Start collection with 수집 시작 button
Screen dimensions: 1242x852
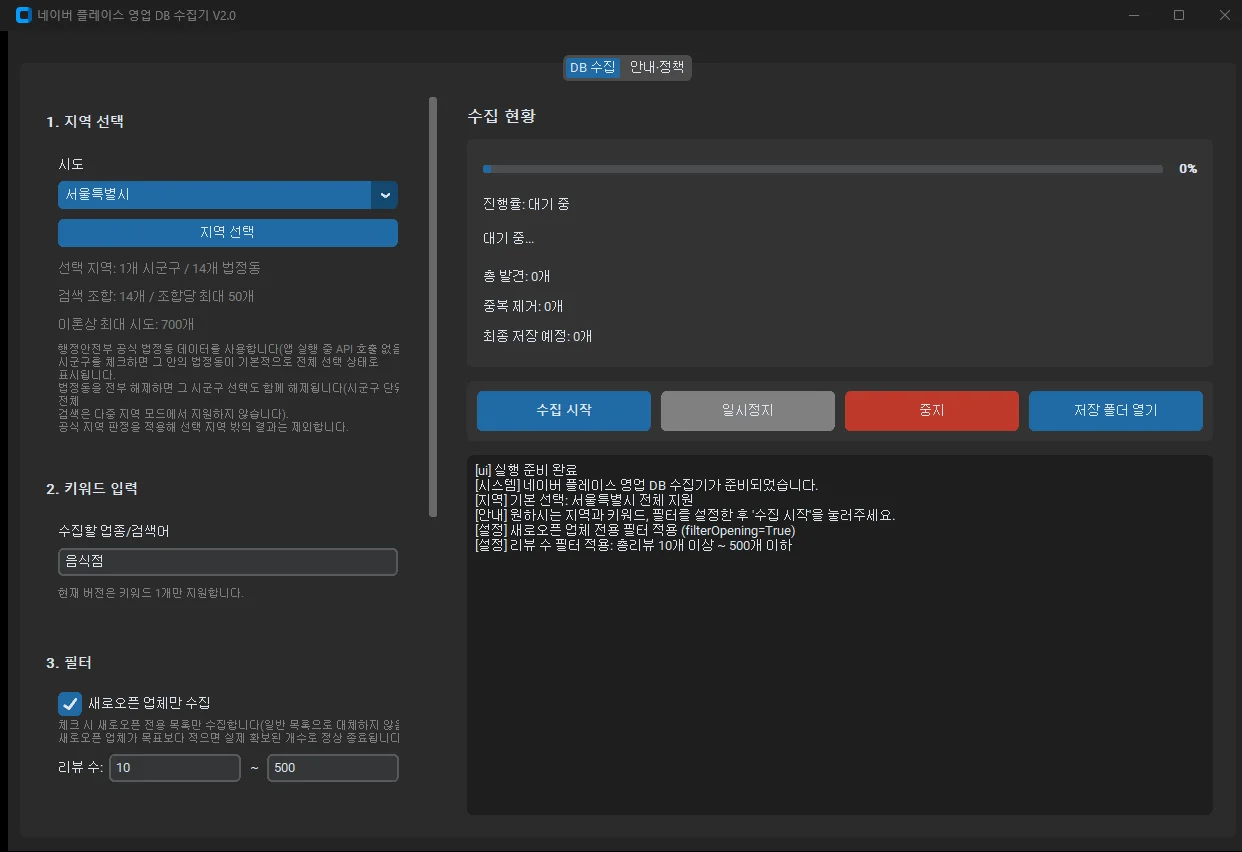564,411
